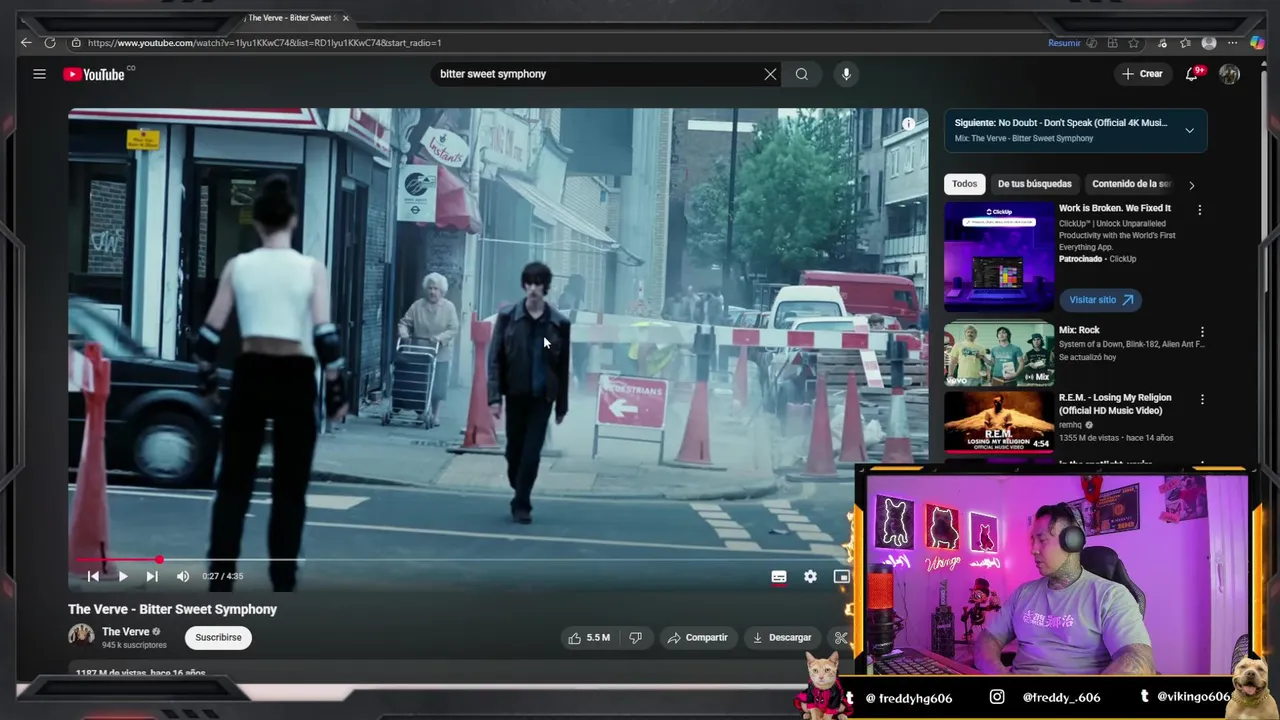Screen dimensions: 1280x720
Task: Select The Verve - Bitter Sweet tab
Action: (289, 18)
